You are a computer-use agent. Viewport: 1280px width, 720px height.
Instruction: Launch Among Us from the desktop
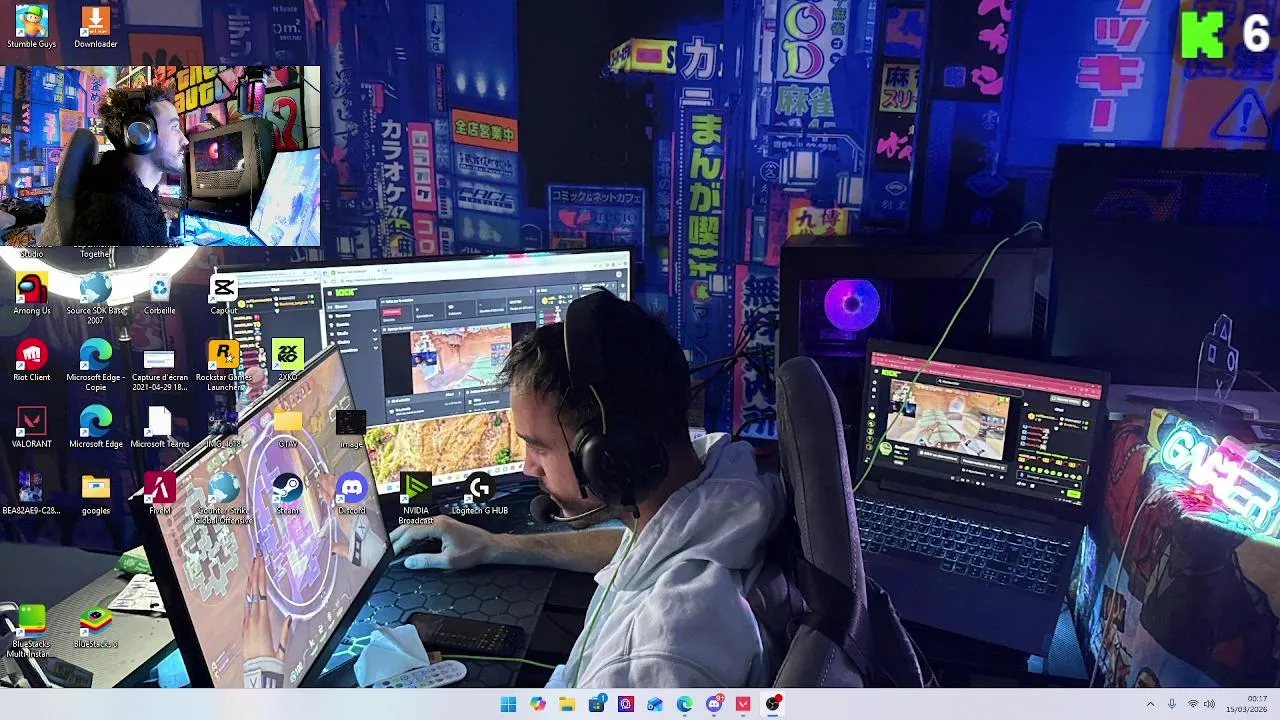tap(32, 294)
